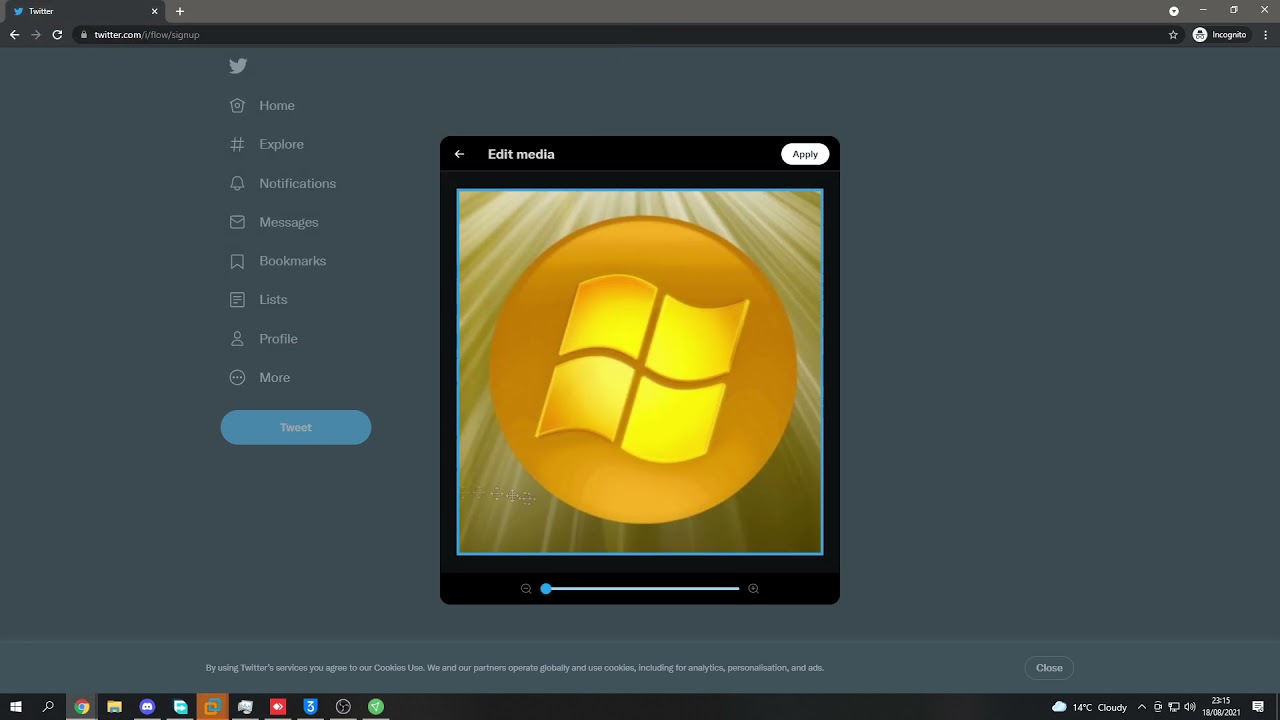Click the Bookmarks ribbon icon
This screenshot has height=720, width=1280.
[x=237, y=261]
